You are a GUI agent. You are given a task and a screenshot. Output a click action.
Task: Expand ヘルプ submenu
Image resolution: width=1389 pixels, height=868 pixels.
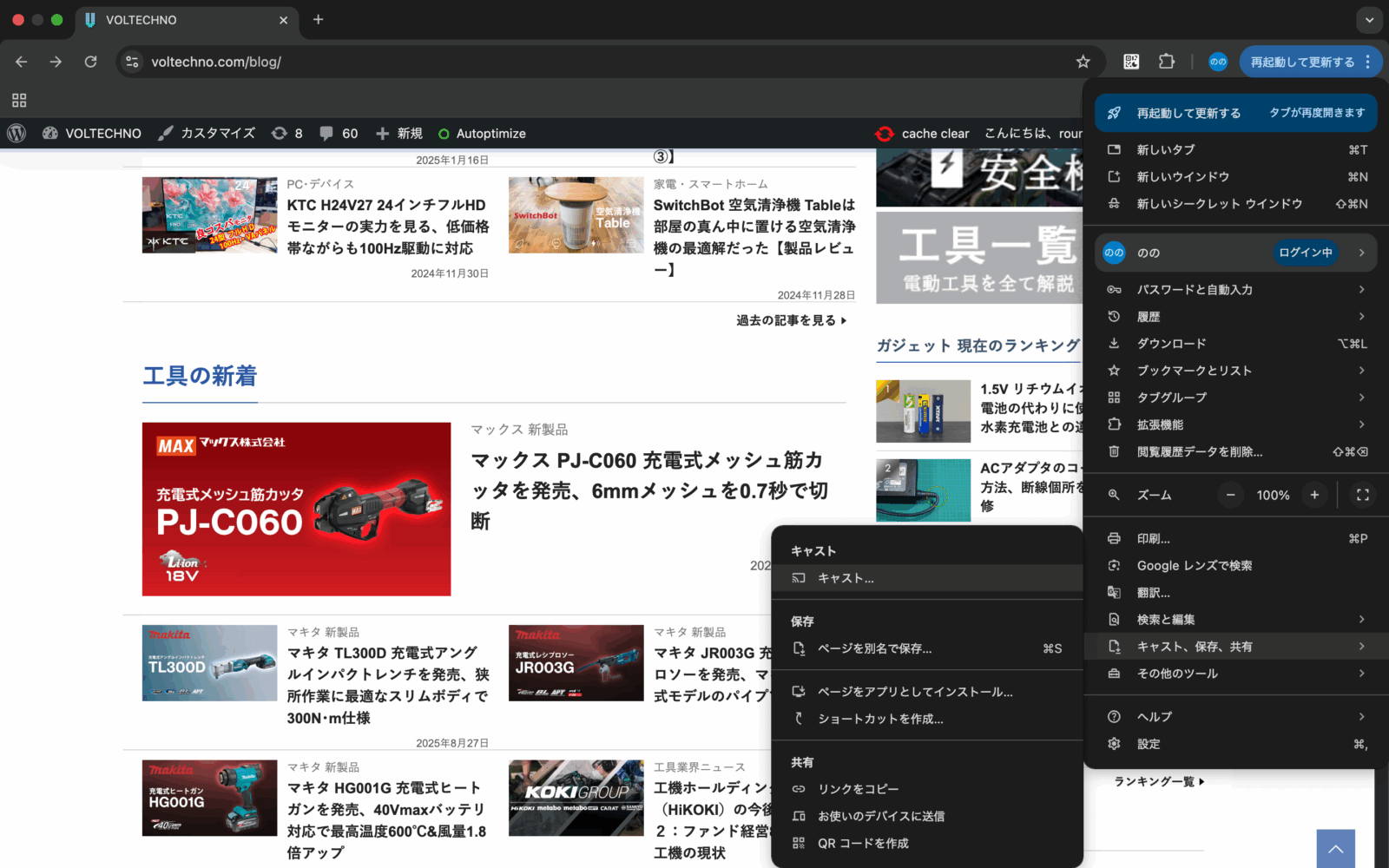[x=1236, y=716]
